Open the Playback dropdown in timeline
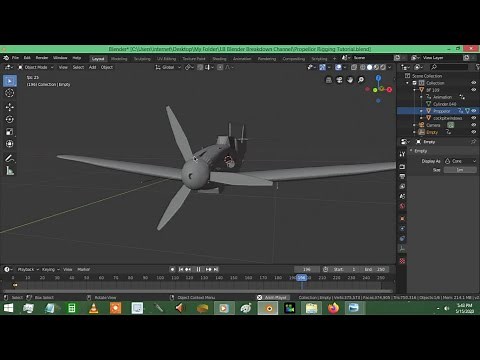The width and height of the screenshot is (480, 360). coord(28,269)
